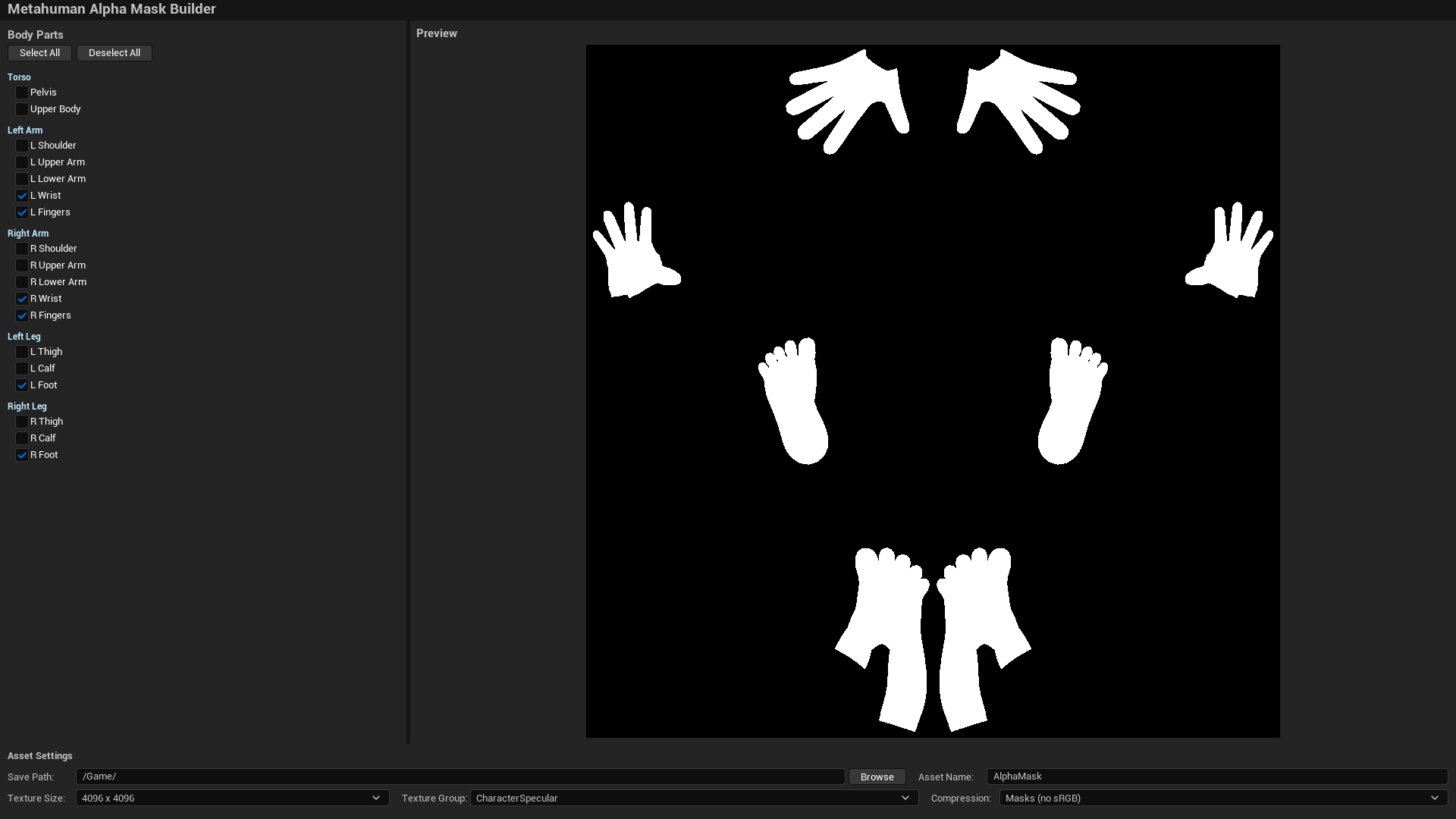Disable the R Fingers checkbox

pos(22,315)
